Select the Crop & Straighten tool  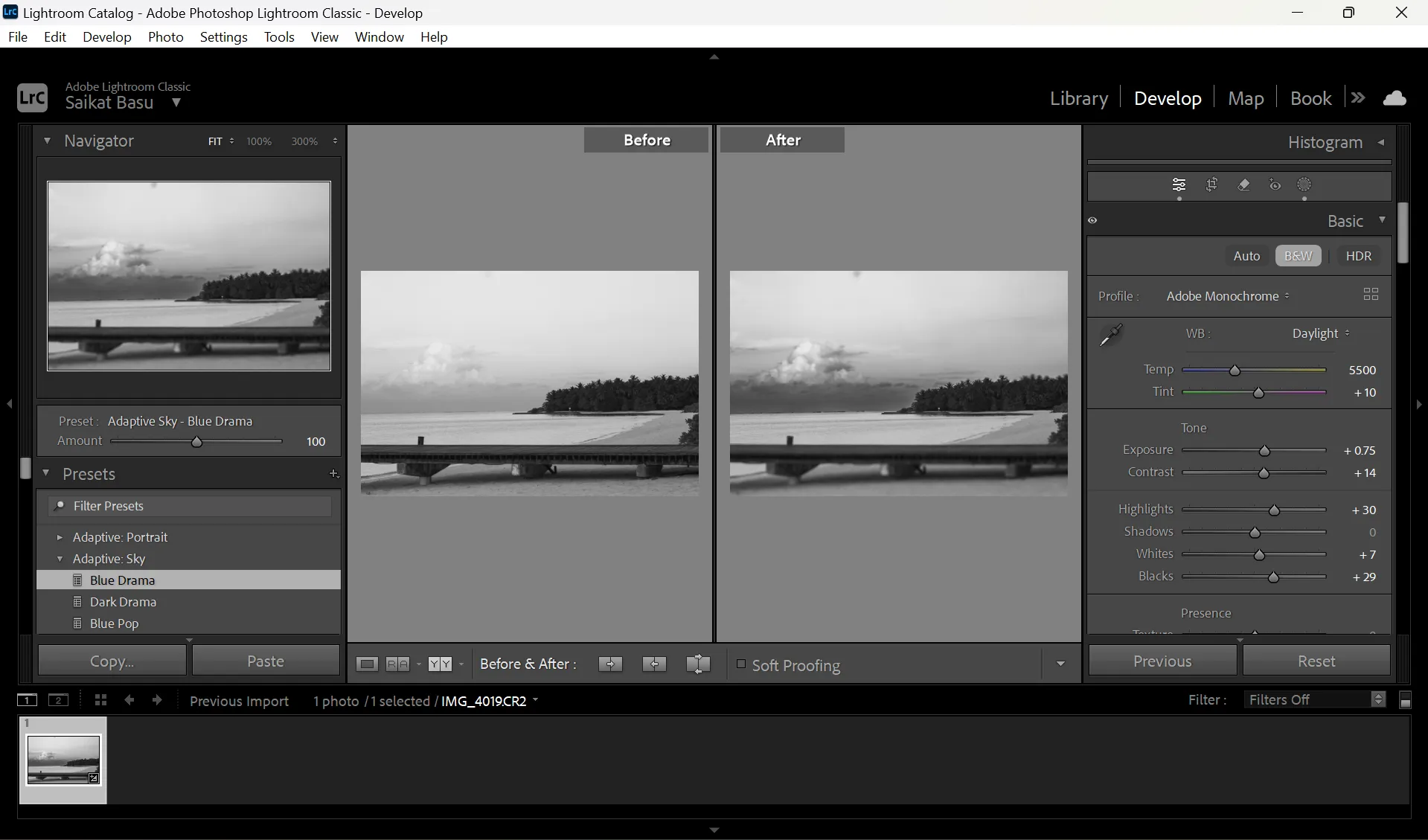[x=1211, y=185]
